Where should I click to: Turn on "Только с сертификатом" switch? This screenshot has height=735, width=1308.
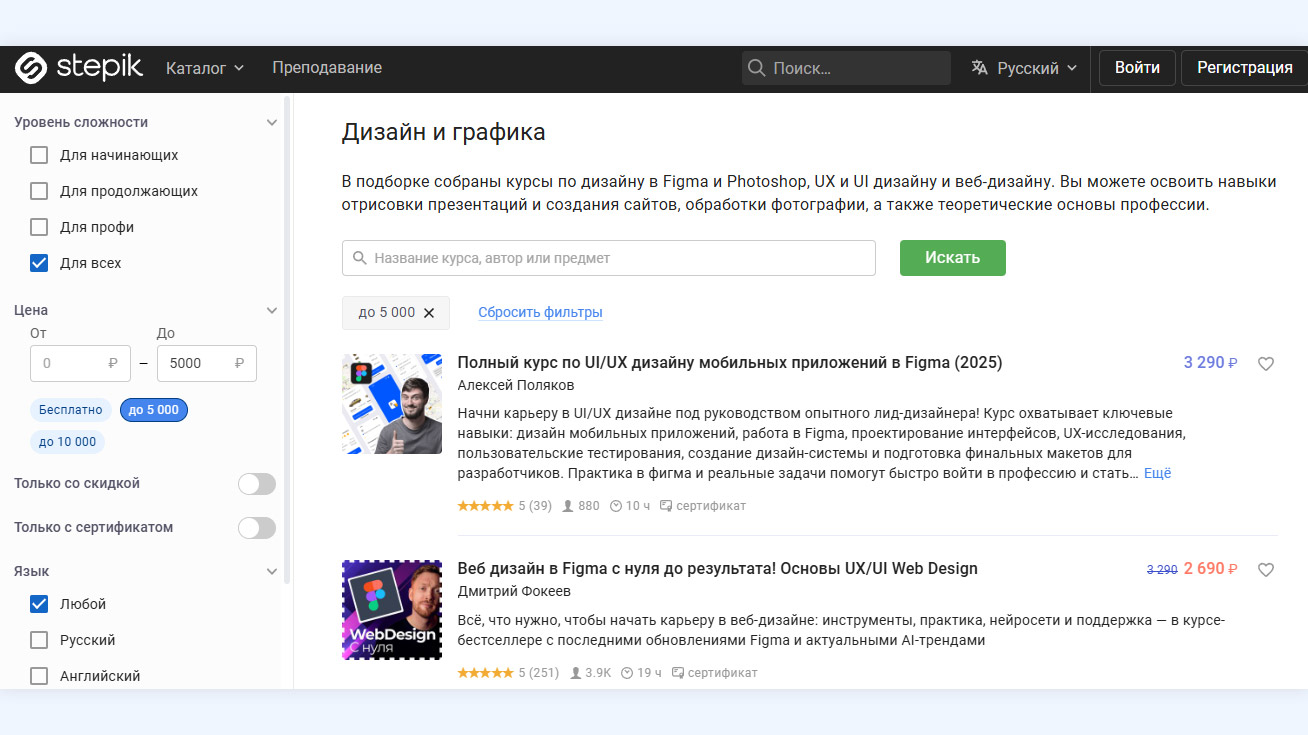256,528
